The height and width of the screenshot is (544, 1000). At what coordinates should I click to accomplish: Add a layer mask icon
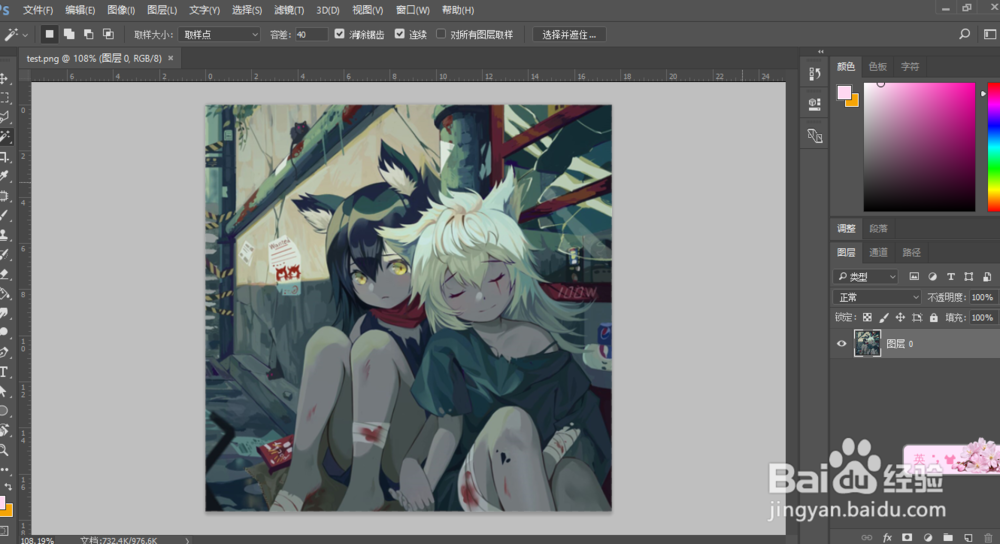907,538
